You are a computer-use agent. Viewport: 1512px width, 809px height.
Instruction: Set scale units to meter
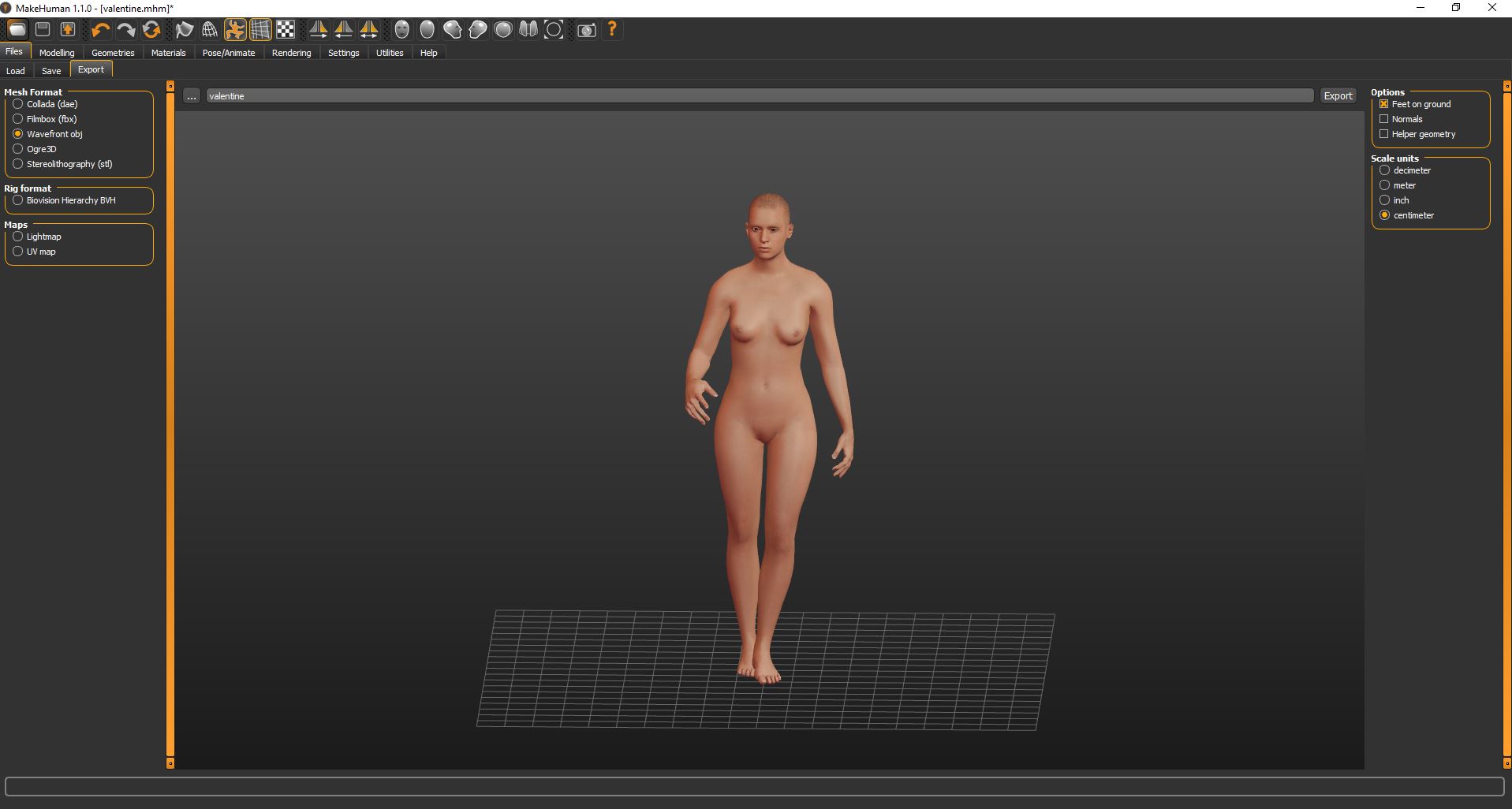pyautogui.click(x=1398, y=185)
